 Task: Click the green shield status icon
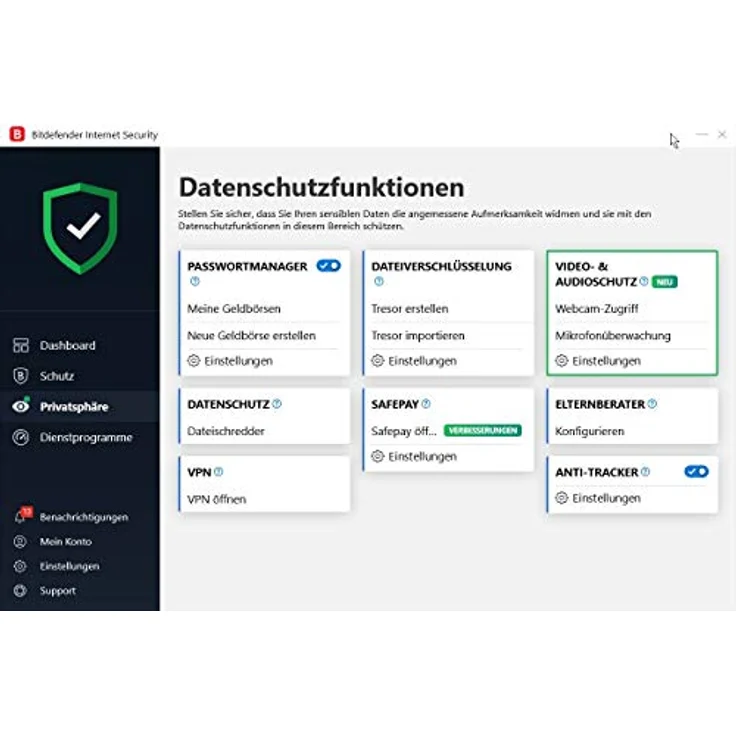tap(80, 228)
